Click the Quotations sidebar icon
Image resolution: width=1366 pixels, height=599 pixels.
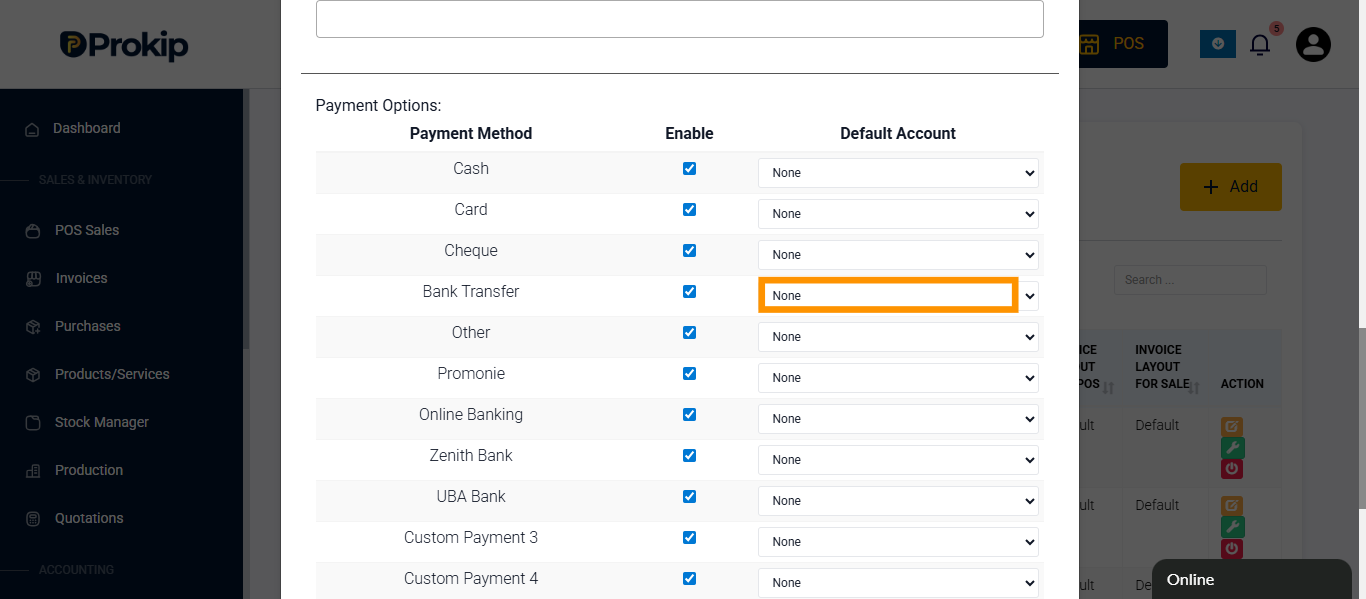pos(34,519)
